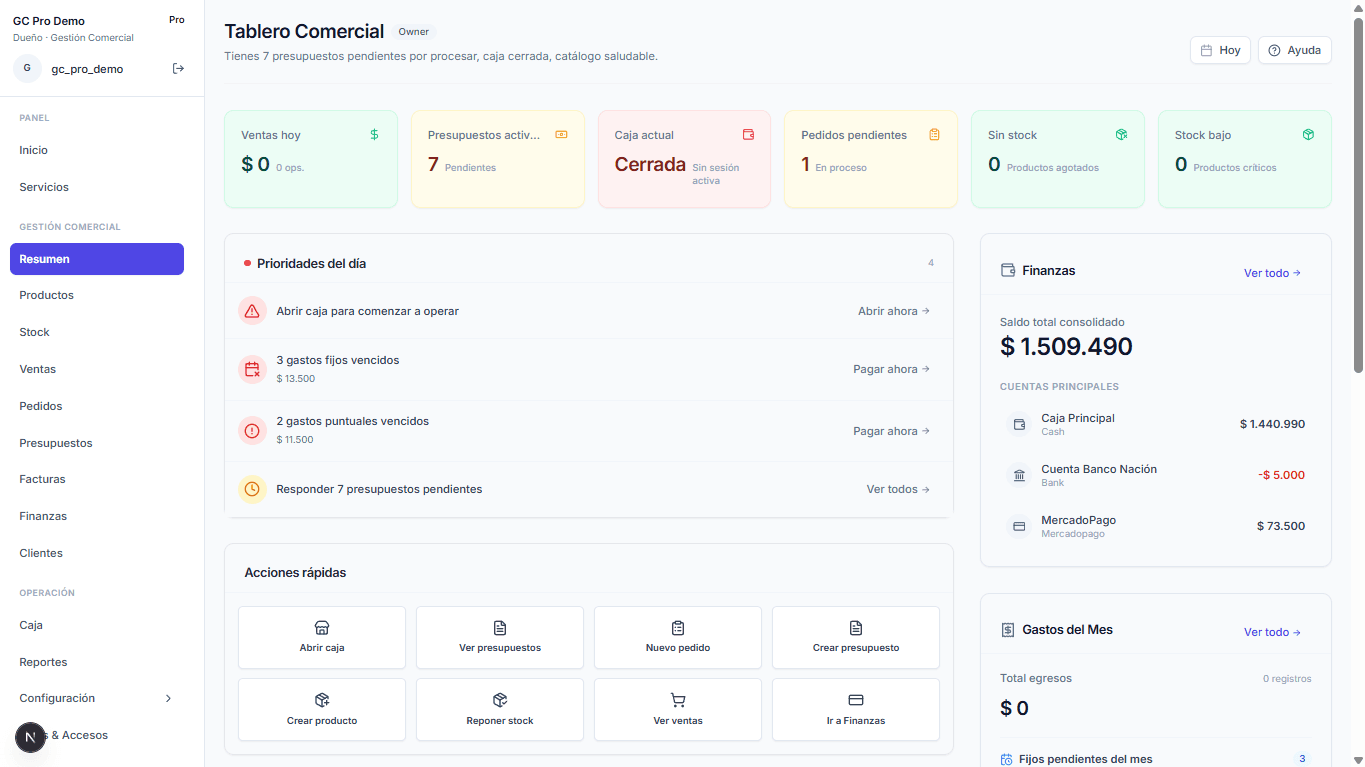Image resolution: width=1365 pixels, height=767 pixels.
Task: Select Reportes from the sidebar menu
Action: pyautogui.click(x=43, y=662)
